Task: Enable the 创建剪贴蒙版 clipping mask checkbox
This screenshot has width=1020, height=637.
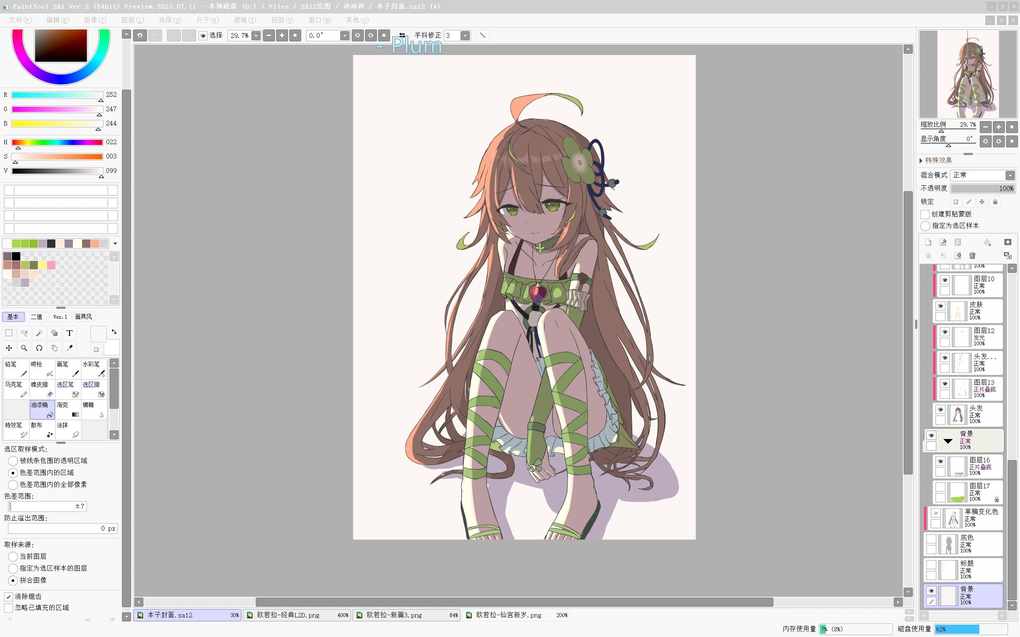Action: 925,213
